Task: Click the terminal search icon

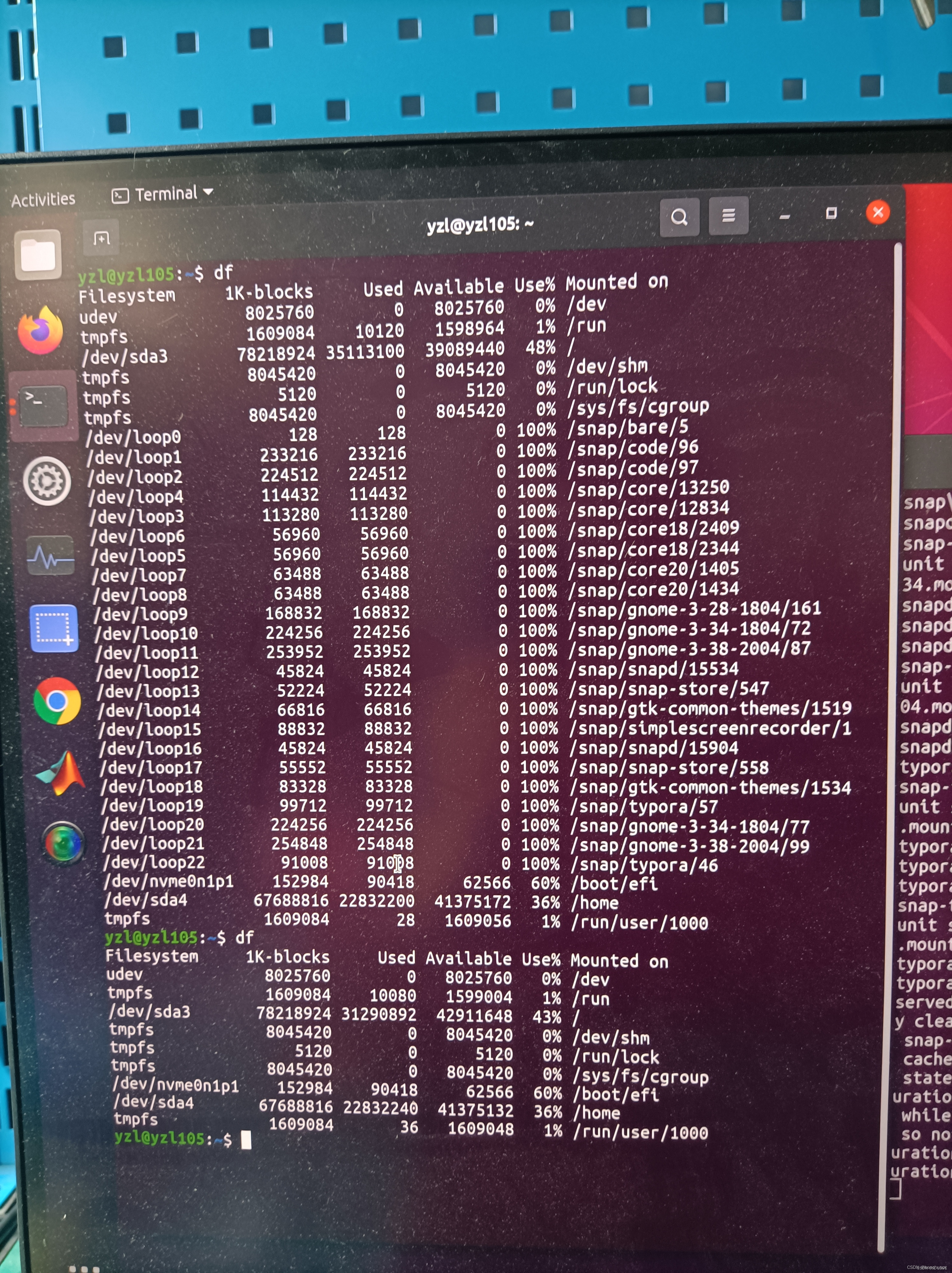Action: tap(679, 217)
